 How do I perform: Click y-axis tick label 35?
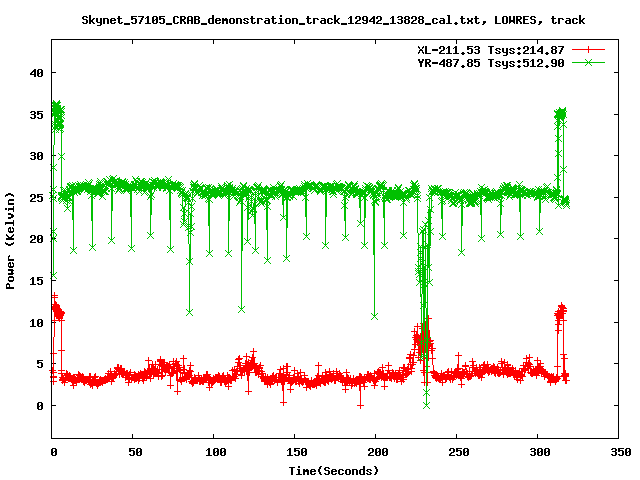coord(36,115)
